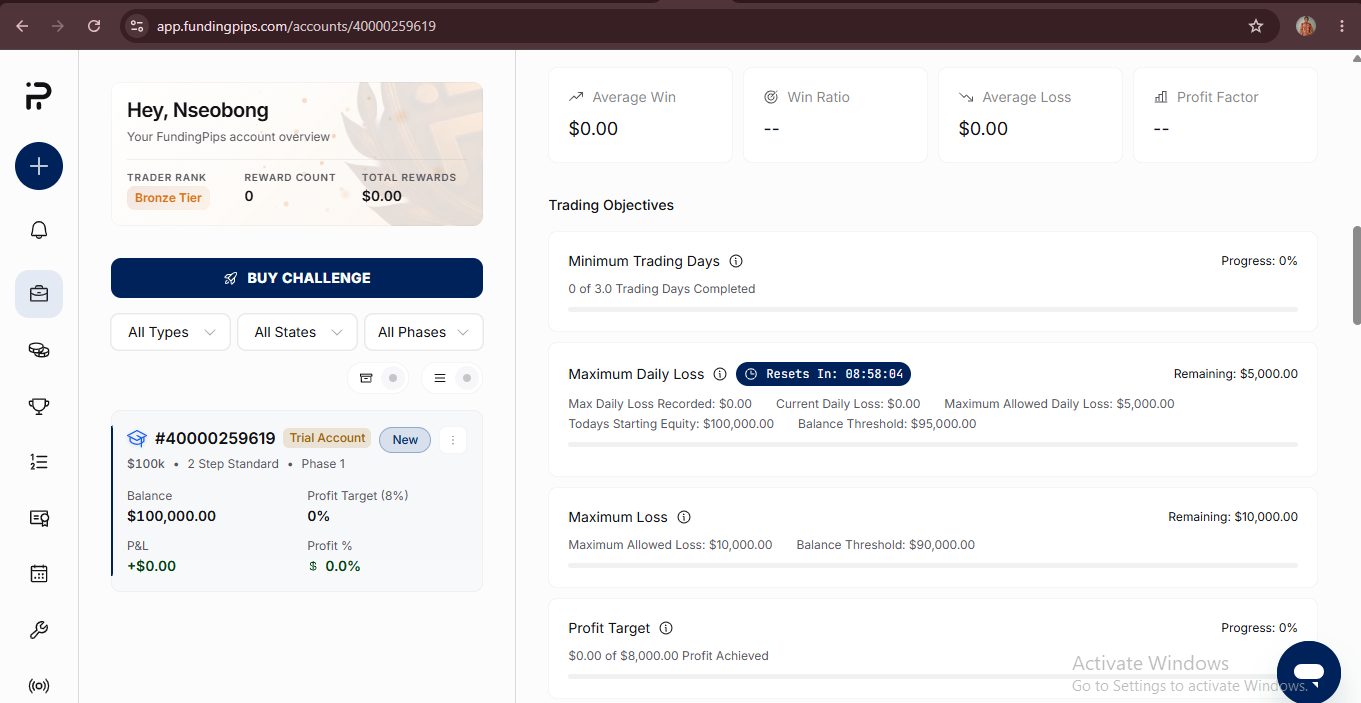Click the coins icon in sidebar
The width and height of the screenshot is (1361, 703).
[39, 350]
